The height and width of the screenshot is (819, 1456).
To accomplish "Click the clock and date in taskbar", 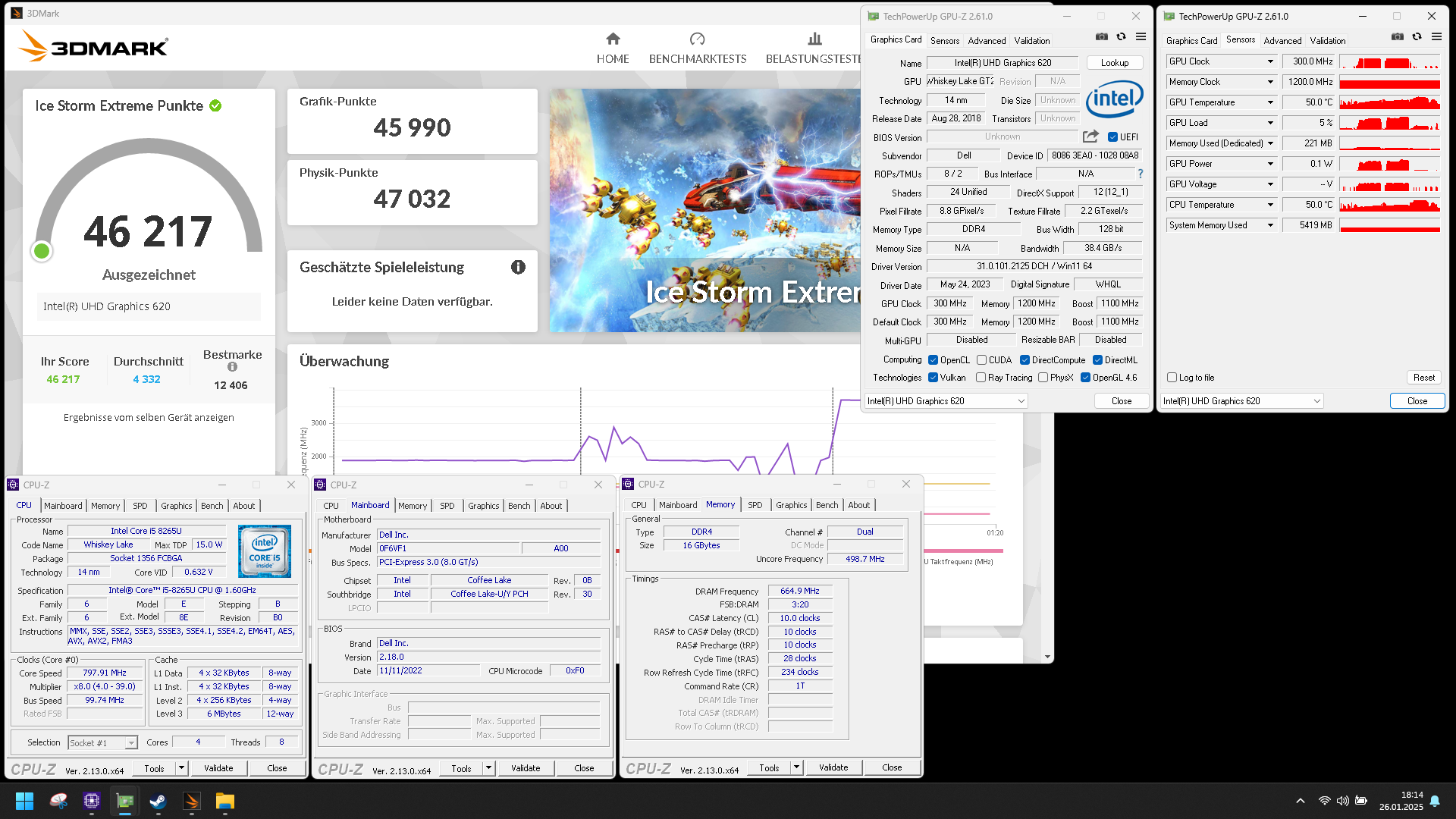I will pyautogui.click(x=1401, y=801).
